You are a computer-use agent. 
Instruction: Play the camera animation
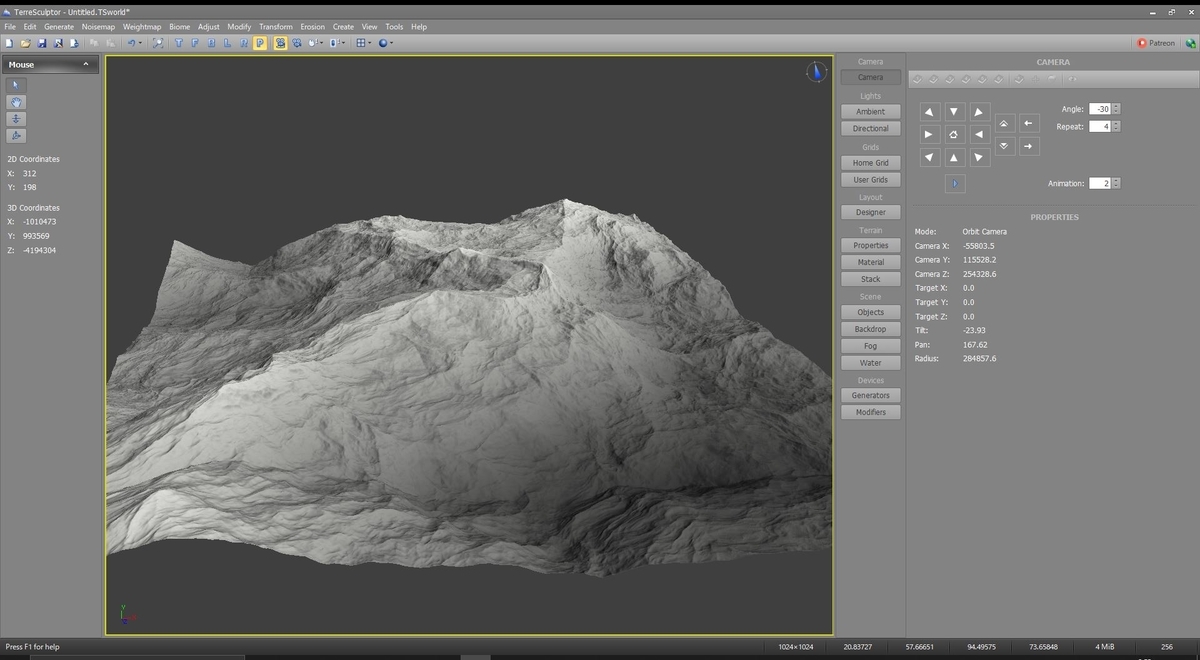click(x=955, y=184)
